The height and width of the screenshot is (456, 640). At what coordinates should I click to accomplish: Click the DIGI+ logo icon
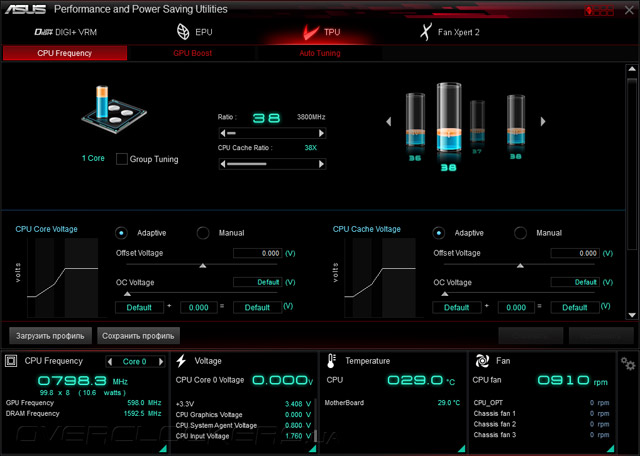[43, 32]
